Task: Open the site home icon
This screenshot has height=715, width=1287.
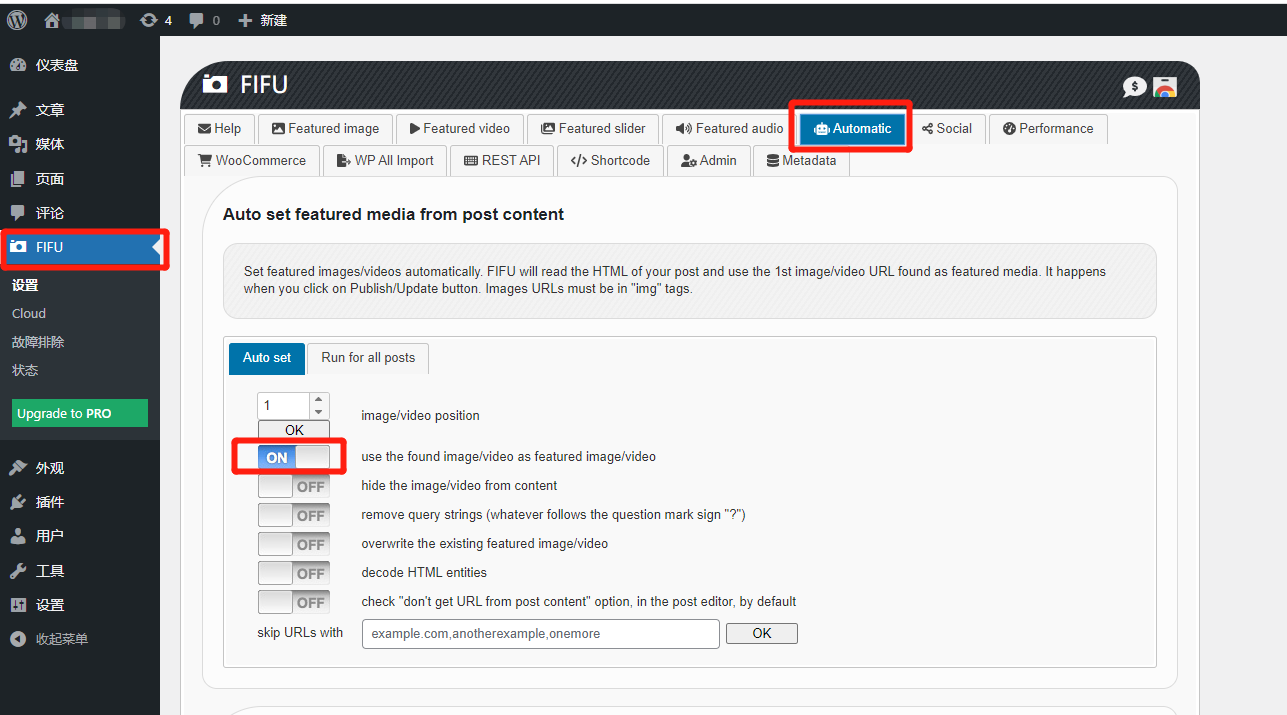Action: (52, 19)
